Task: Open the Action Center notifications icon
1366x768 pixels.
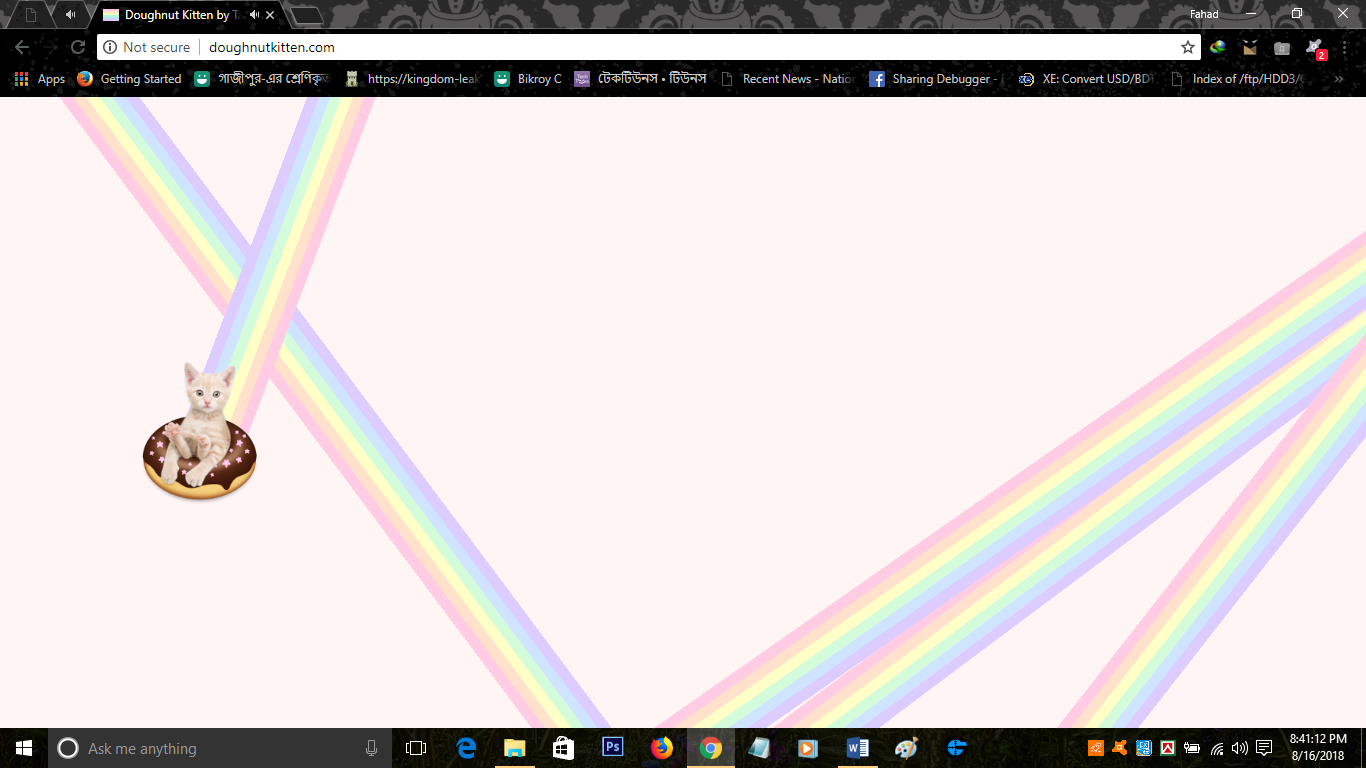Action: point(1264,748)
